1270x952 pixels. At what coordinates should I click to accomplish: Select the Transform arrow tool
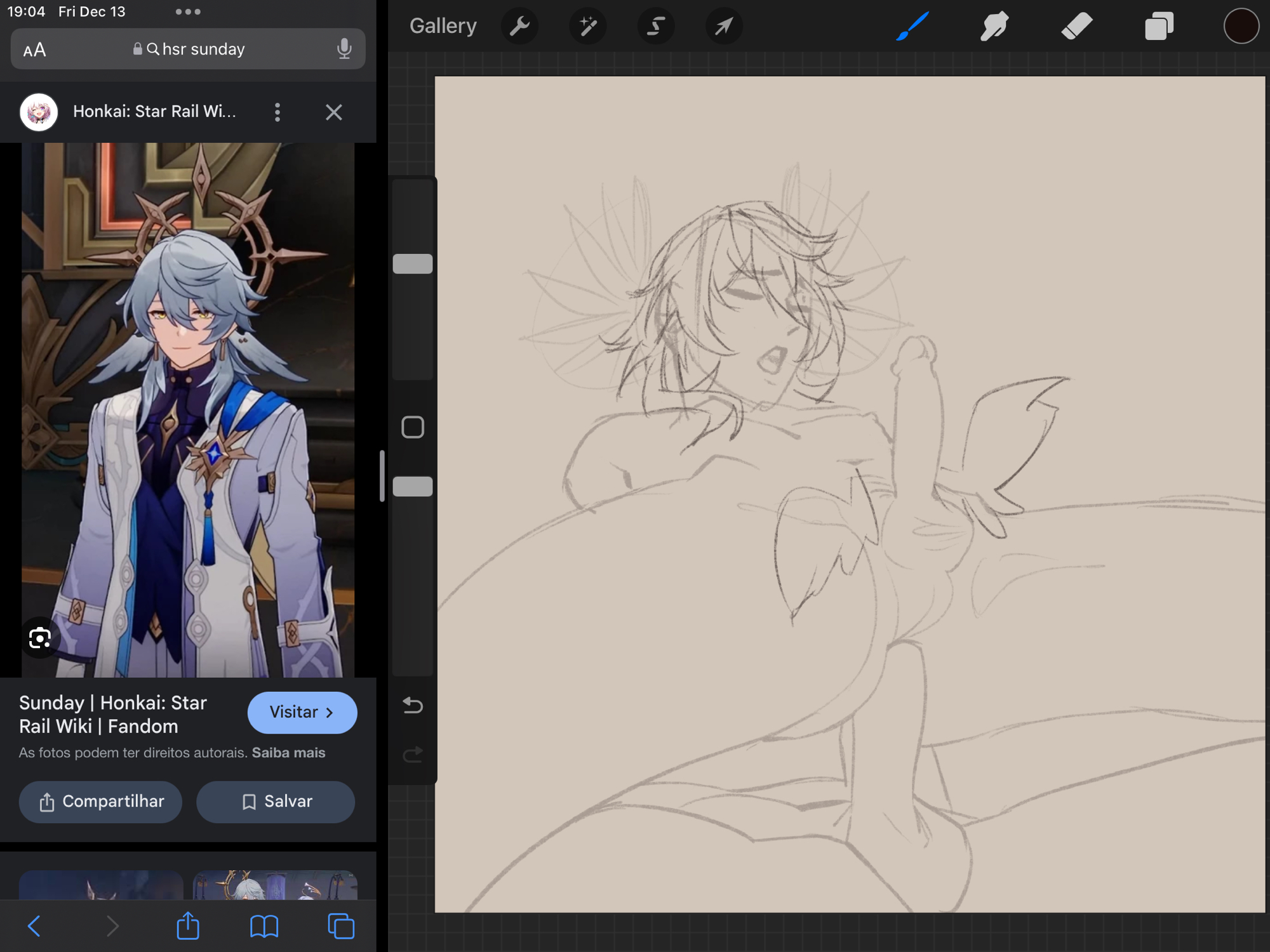click(x=723, y=26)
